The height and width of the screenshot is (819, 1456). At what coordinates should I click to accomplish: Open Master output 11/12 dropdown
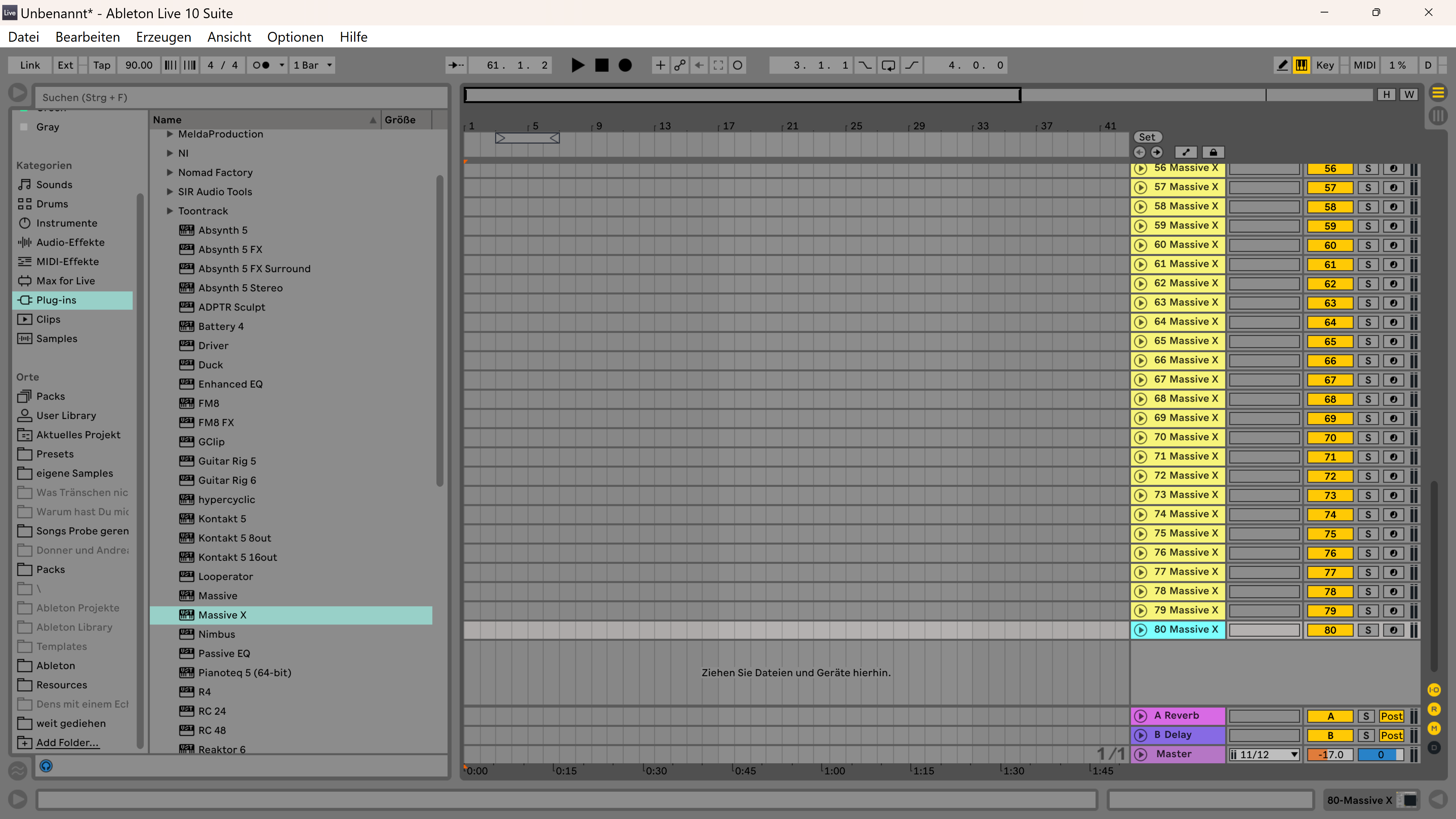pyautogui.click(x=1265, y=755)
